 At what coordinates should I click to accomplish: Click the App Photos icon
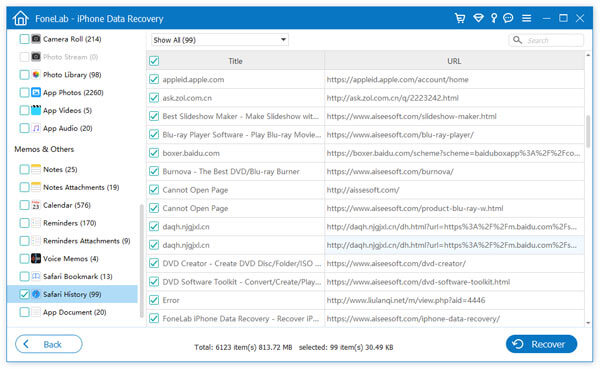tap(36, 92)
